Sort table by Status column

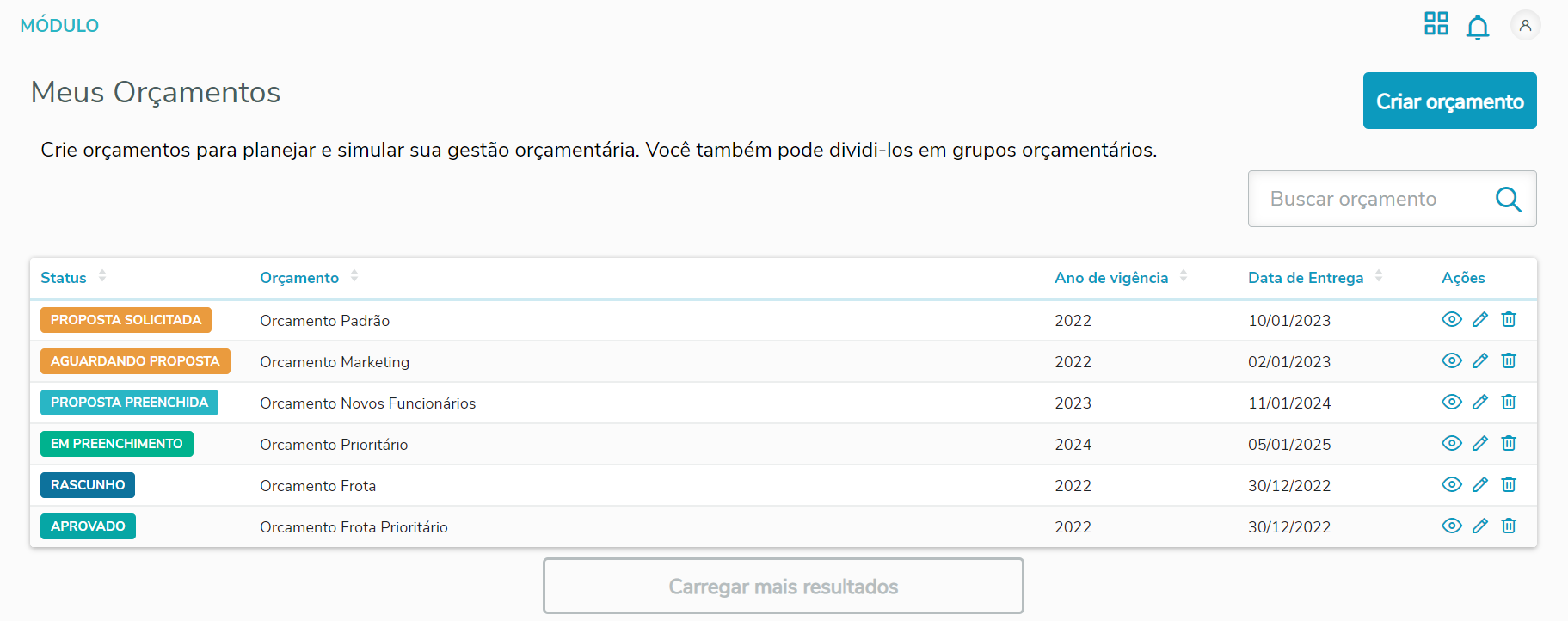102,276
